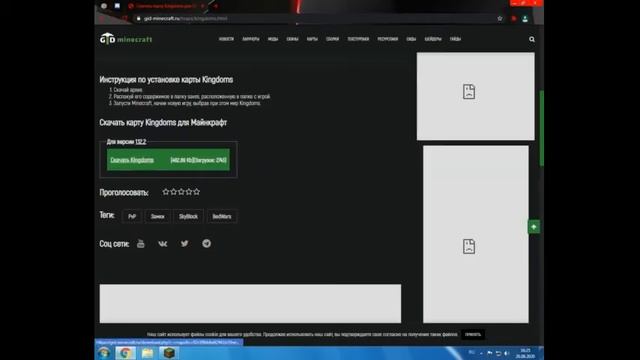
Task: Click the Chrome icon in the taskbar
Action: [125, 353]
